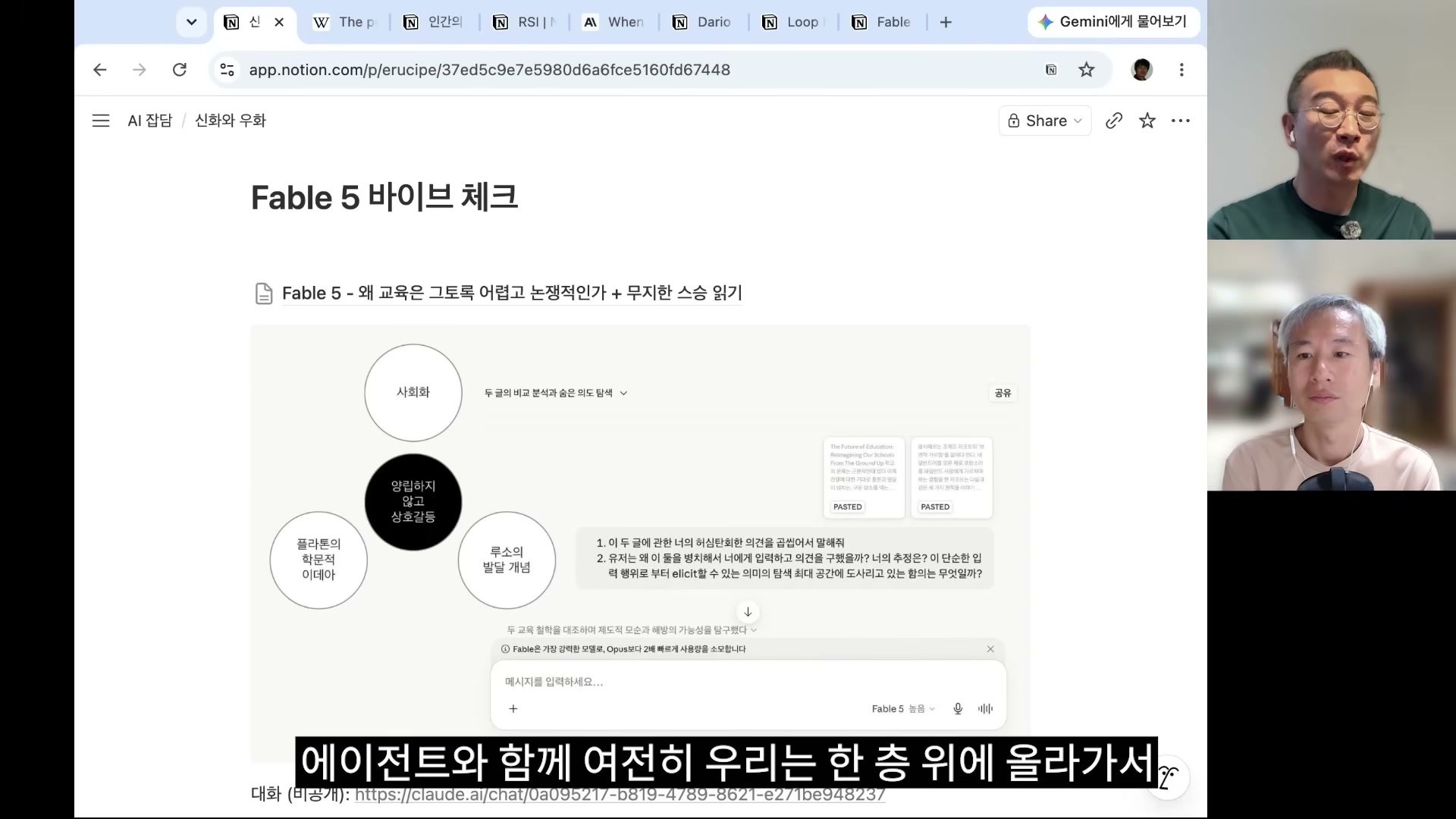1456x819 pixels.
Task: Click the 'Gemini에게 물어보기' button
Action: (1113, 22)
